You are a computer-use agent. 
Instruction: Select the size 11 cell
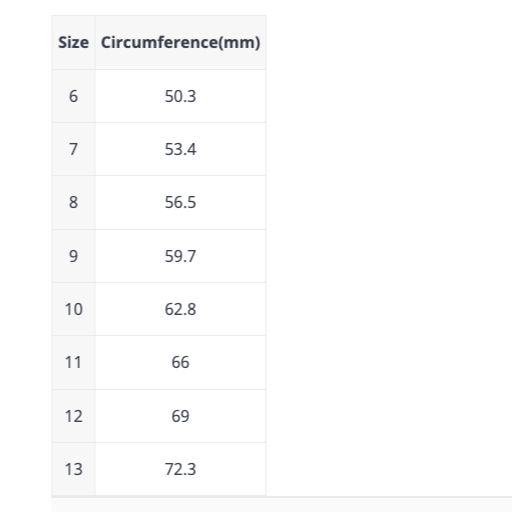(73, 362)
